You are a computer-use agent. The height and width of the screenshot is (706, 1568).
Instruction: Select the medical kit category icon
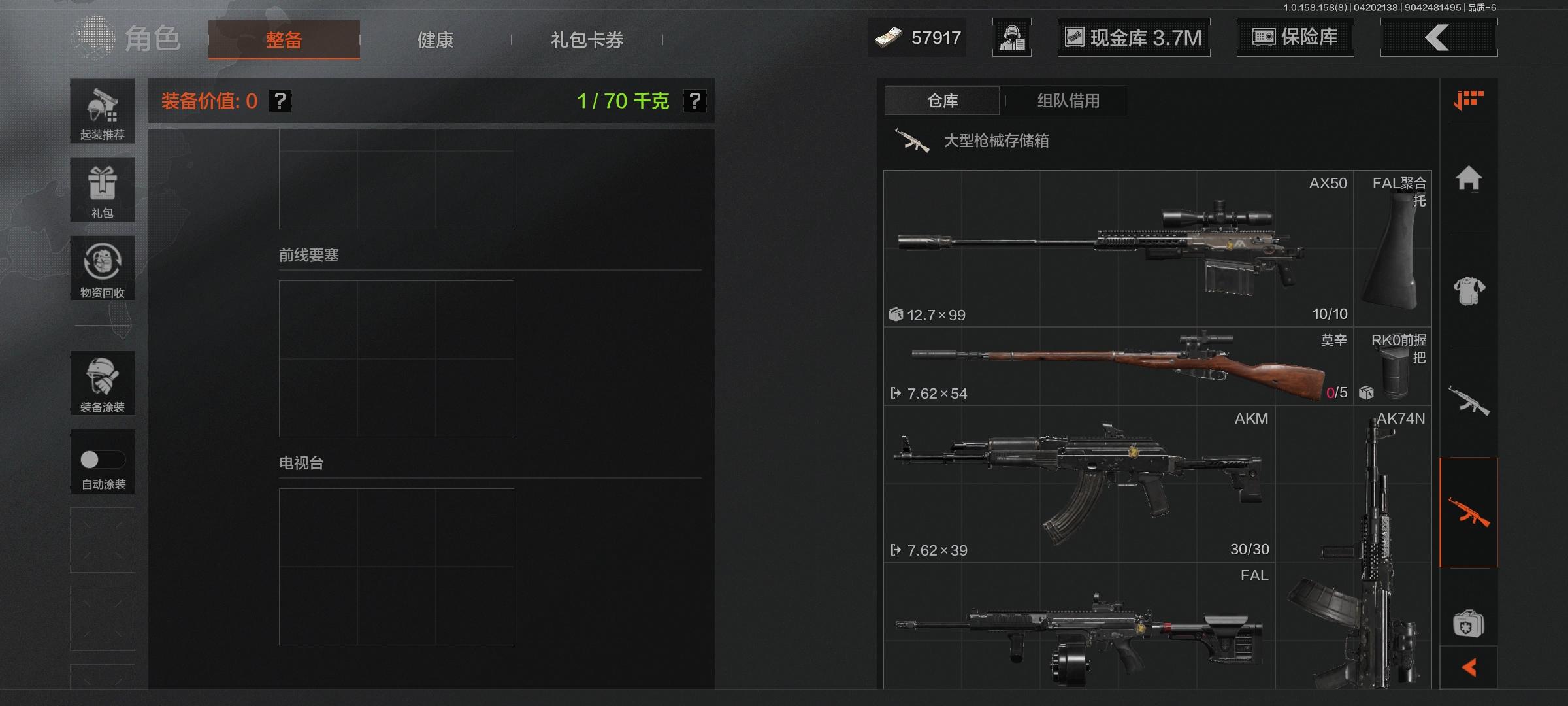pyautogui.click(x=1469, y=623)
